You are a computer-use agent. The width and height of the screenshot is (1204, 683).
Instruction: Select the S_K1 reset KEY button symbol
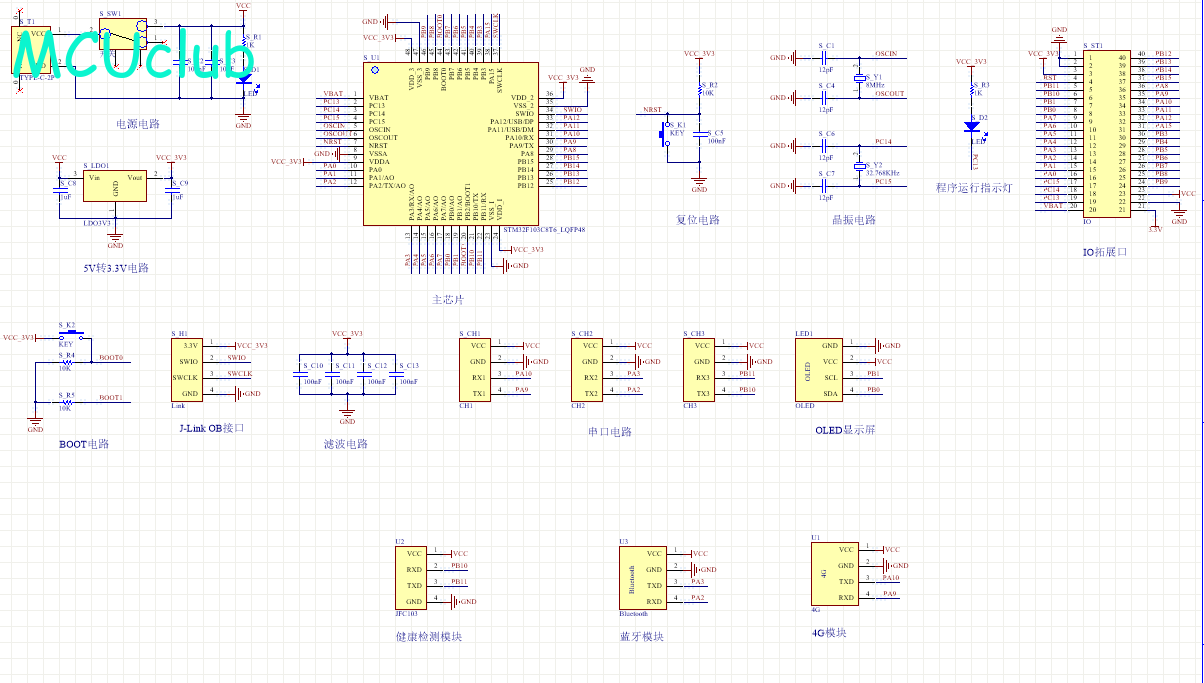pos(665,132)
